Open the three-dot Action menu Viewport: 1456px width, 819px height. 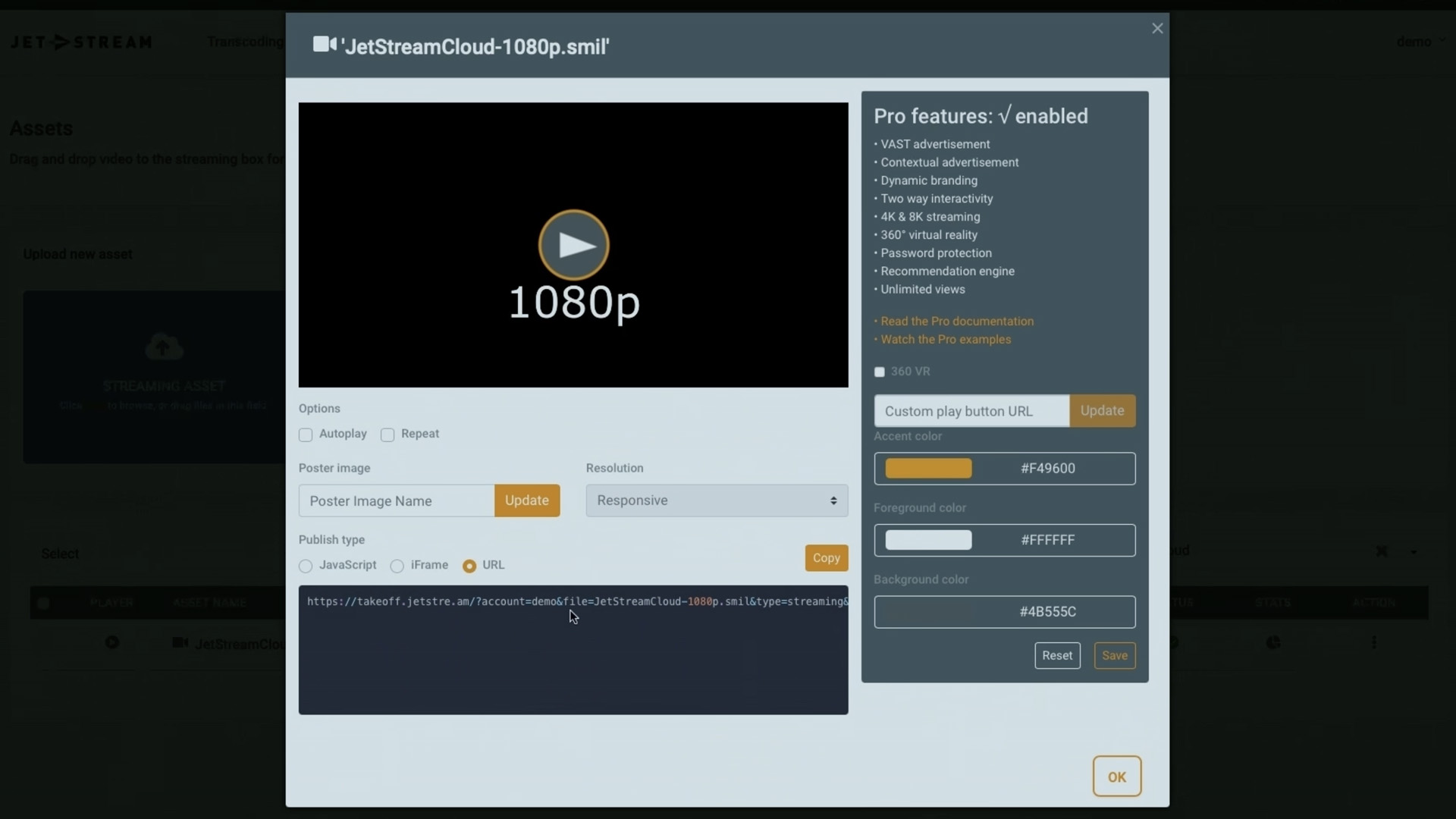pos(1376,642)
